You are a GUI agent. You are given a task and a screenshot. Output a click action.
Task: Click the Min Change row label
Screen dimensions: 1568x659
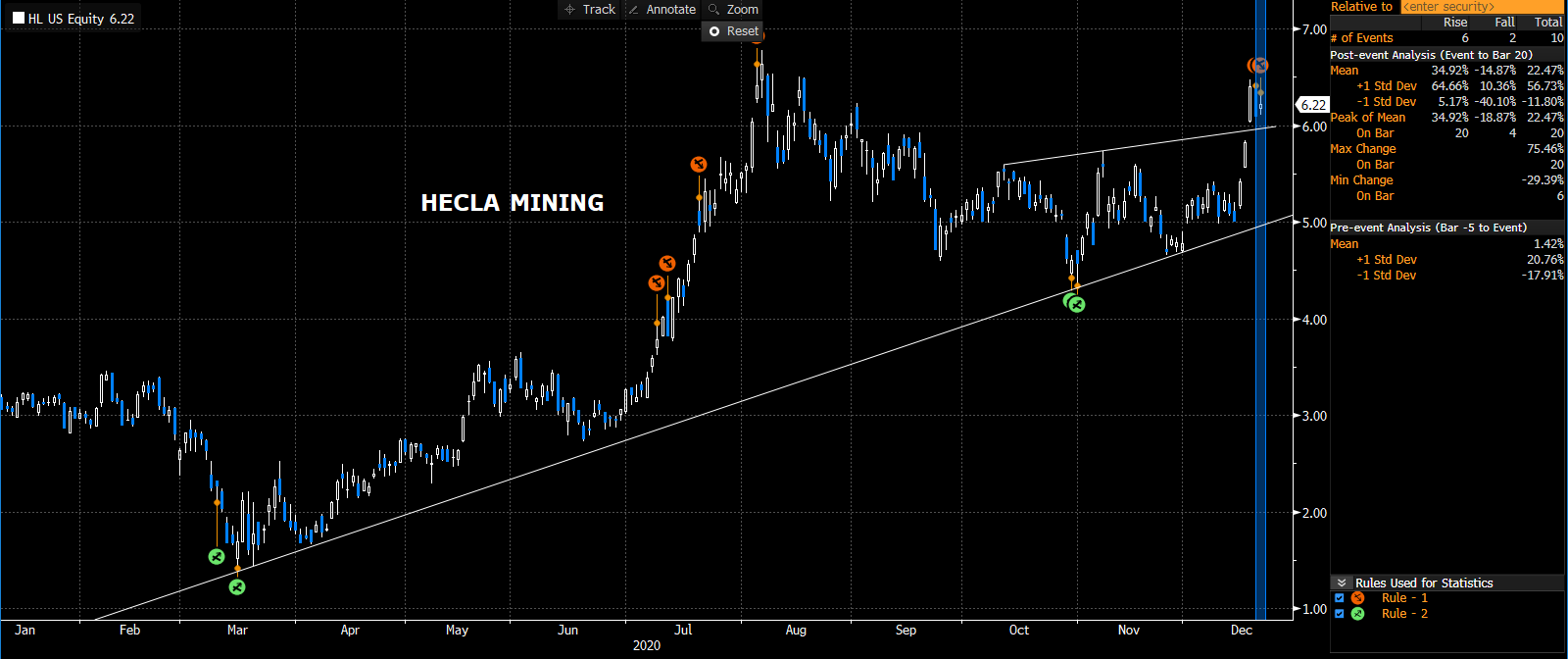[x=1361, y=180]
